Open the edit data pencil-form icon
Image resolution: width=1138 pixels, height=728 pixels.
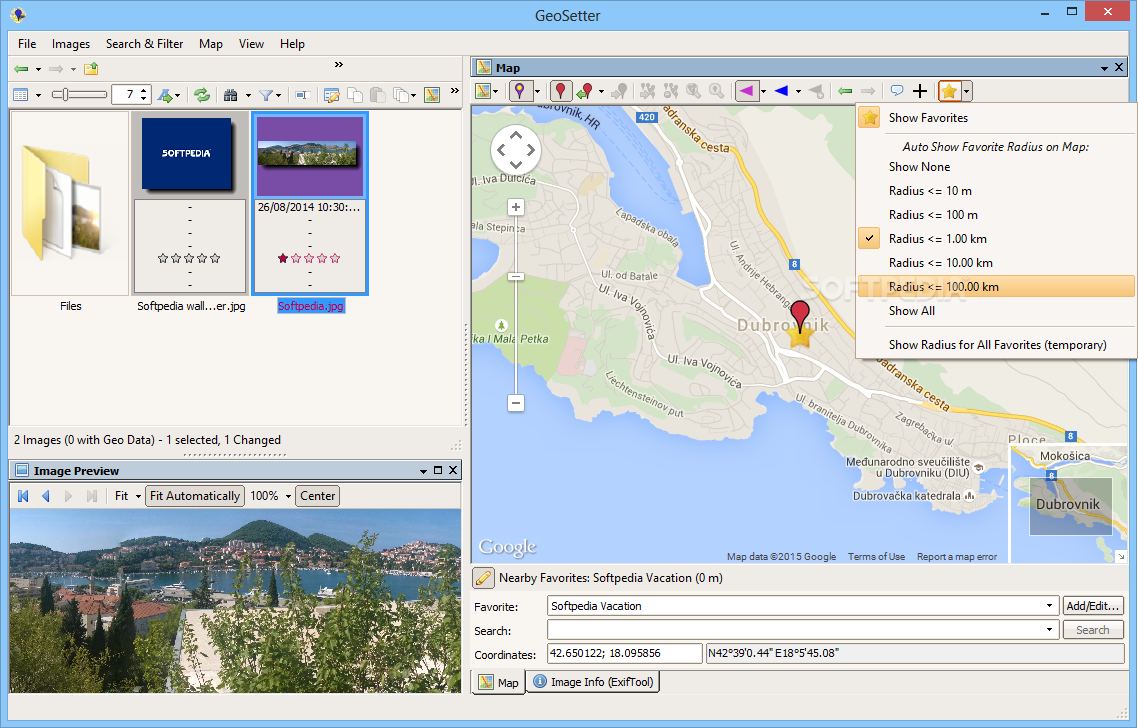click(x=332, y=95)
